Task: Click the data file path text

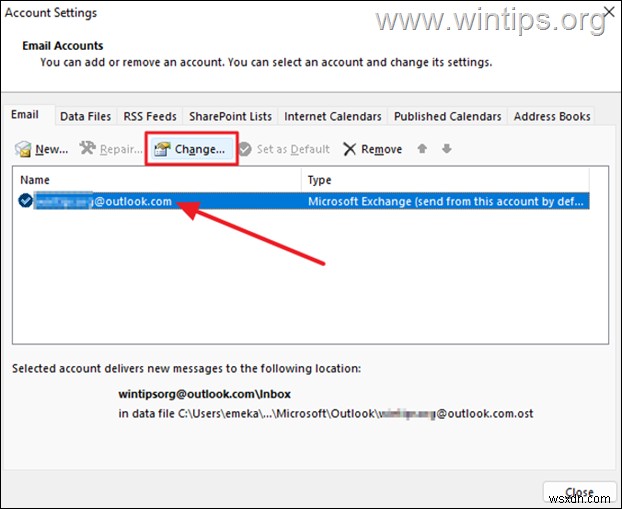Action: click(326, 413)
